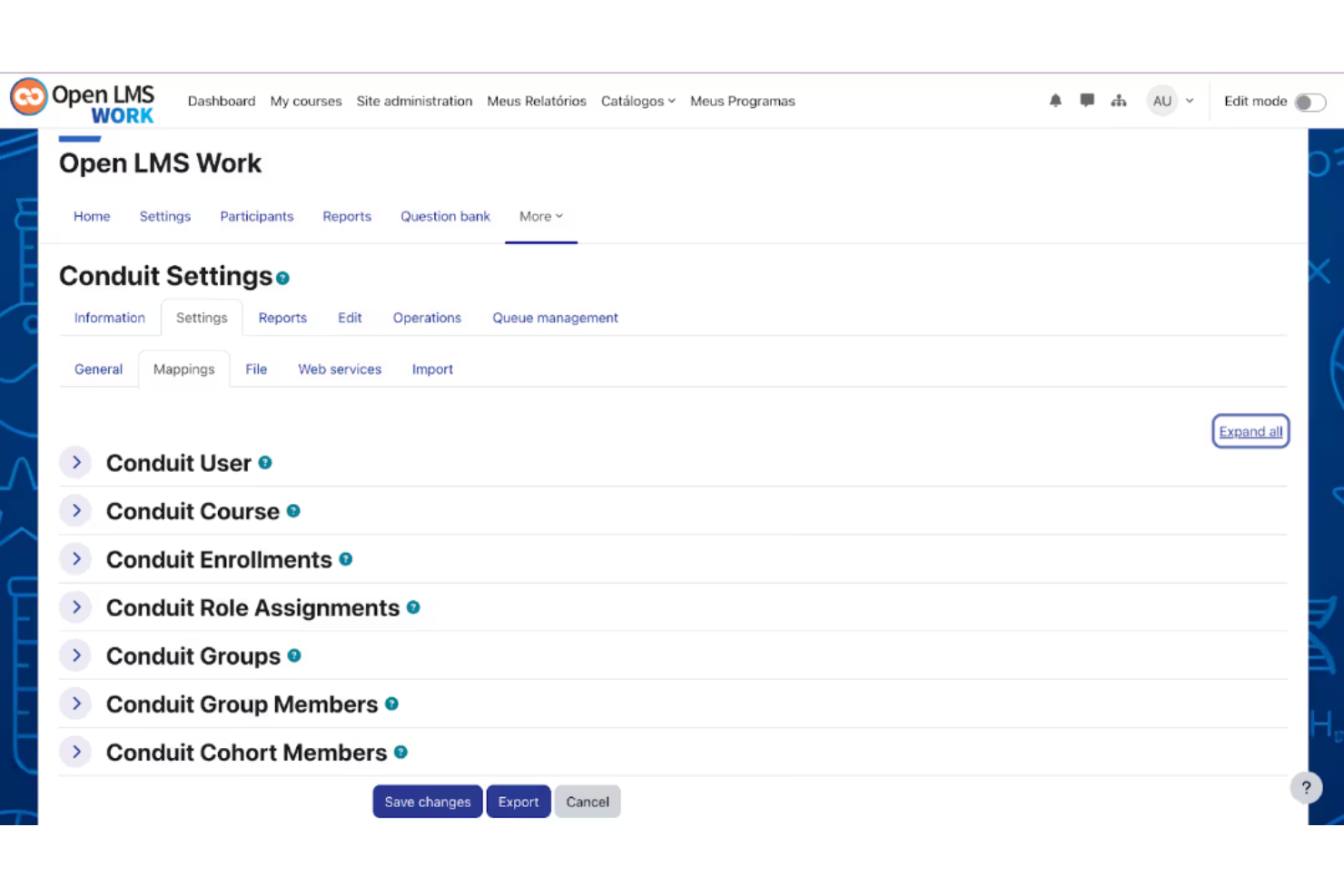The width and height of the screenshot is (1344, 896).
Task: Open the Queue management tab
Action: (x=555, y=318)
